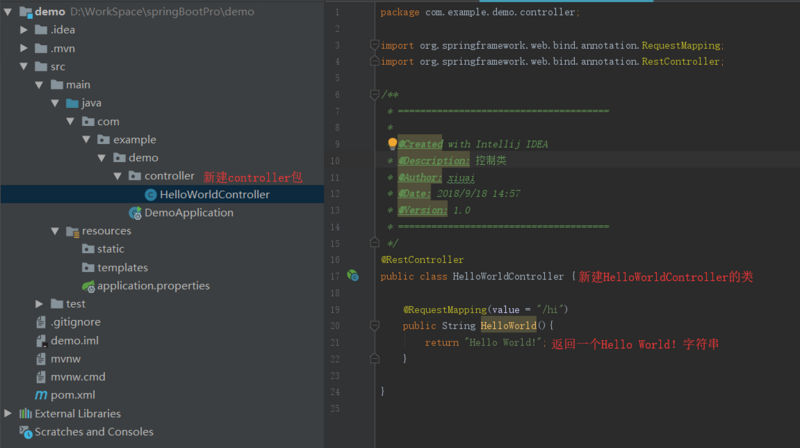The width and height of the screenshot is (800, 448).
Task: Expand the test folder
Action: [x=40, y=304]
